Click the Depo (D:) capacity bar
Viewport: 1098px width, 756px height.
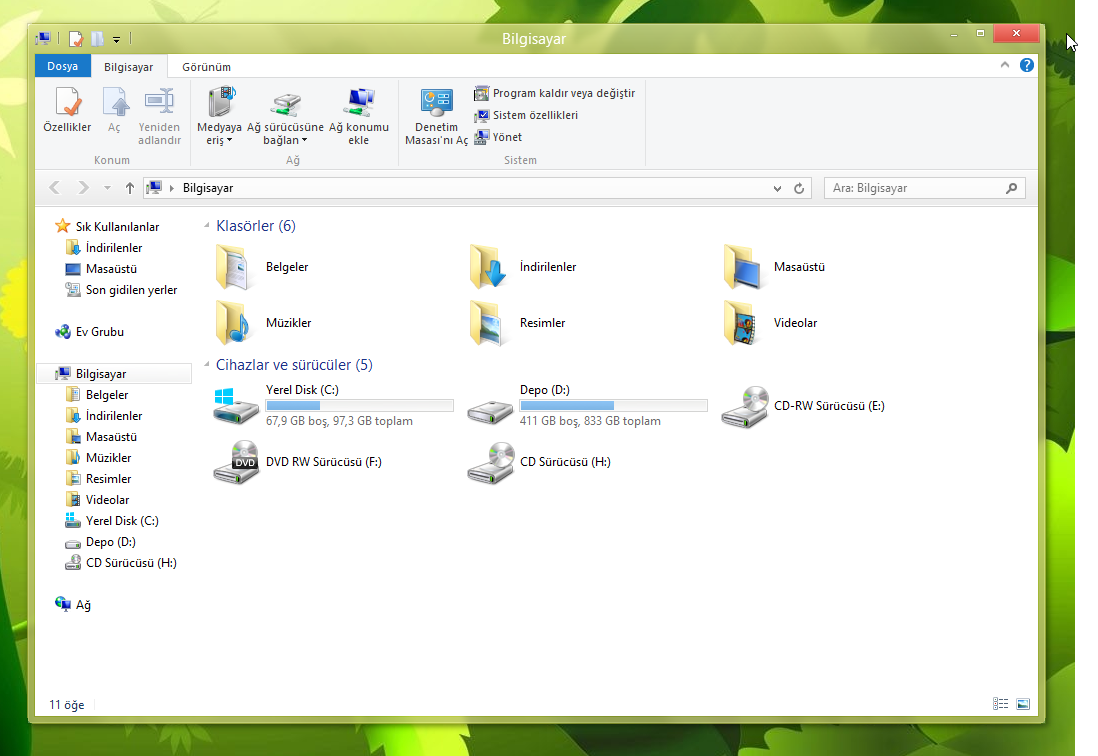click(x=613, y=406)
